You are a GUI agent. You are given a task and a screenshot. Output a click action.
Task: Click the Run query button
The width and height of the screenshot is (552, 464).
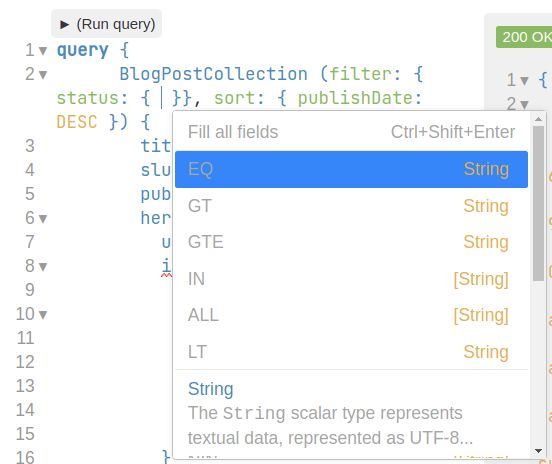click(107, 24)
